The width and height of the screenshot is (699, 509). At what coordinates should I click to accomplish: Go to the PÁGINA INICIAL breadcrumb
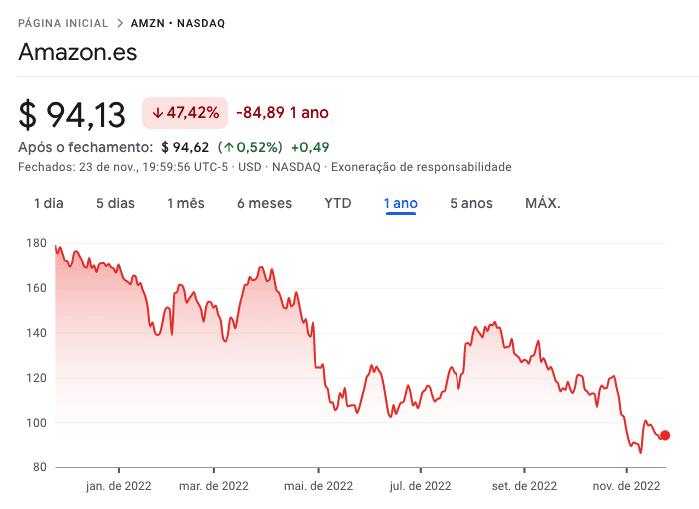63,23
